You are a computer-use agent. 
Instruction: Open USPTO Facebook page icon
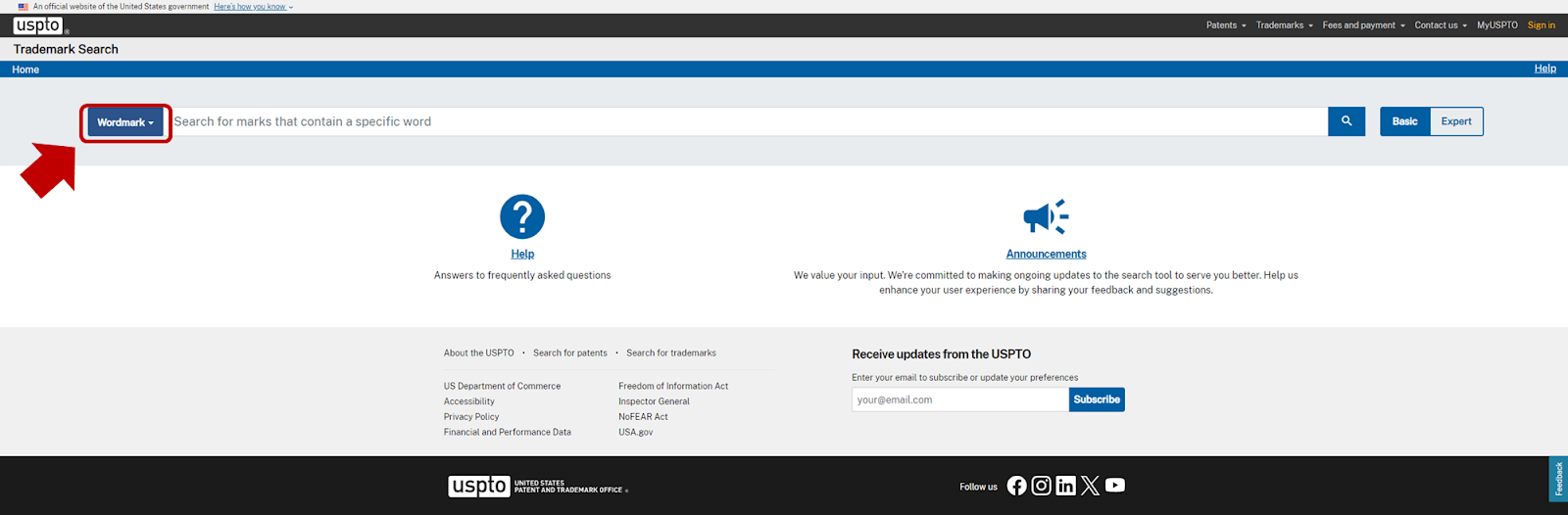tap(1017, 486)
